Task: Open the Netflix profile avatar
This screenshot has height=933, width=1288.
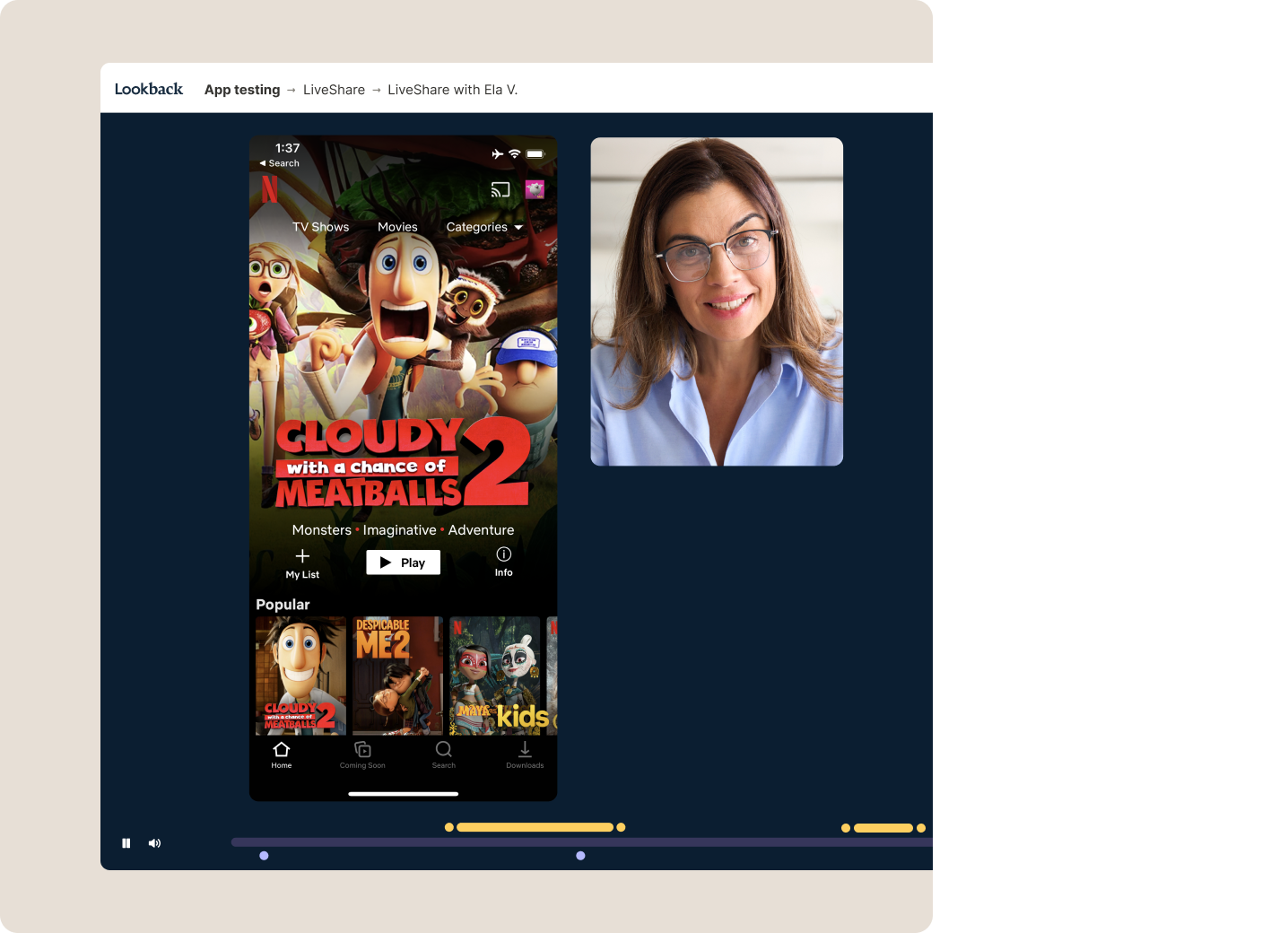Action: pyautogui.click(x=535, y=189)
